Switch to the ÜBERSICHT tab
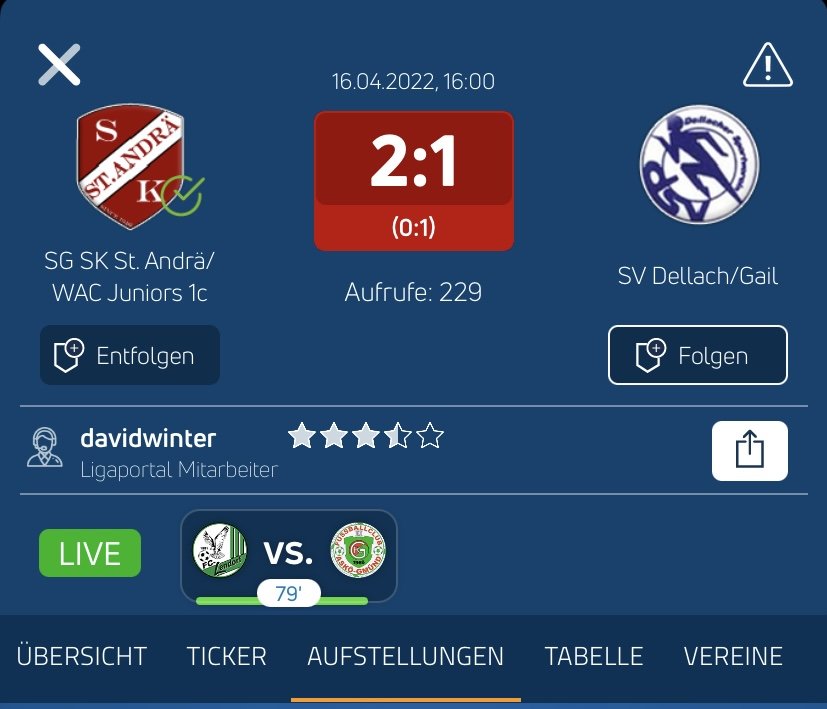 coord(82,656)
